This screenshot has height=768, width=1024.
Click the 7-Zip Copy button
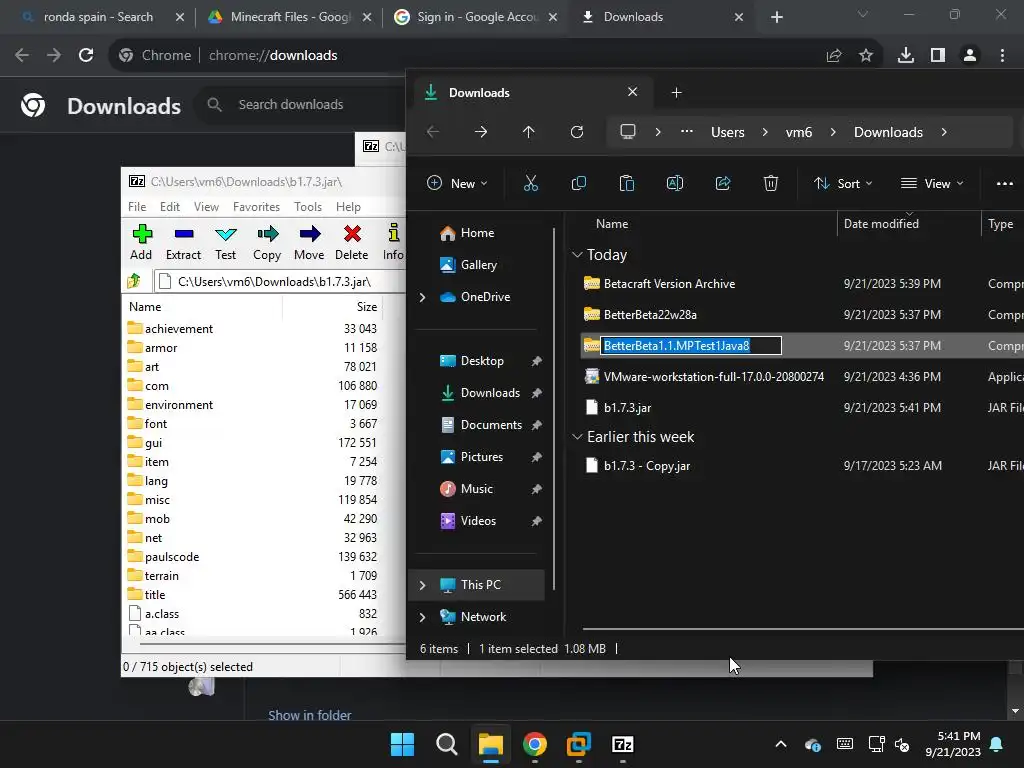(267, 242)
